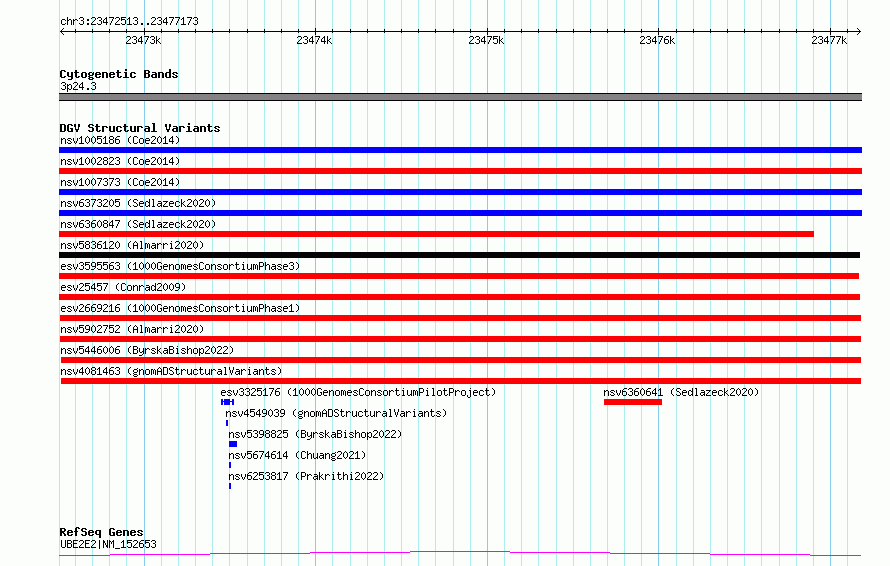Open the nsv6360847 (Sedlazeck2020) label
Image resolution: width=890 pixels, height=566 pixels.
(138, 224)
